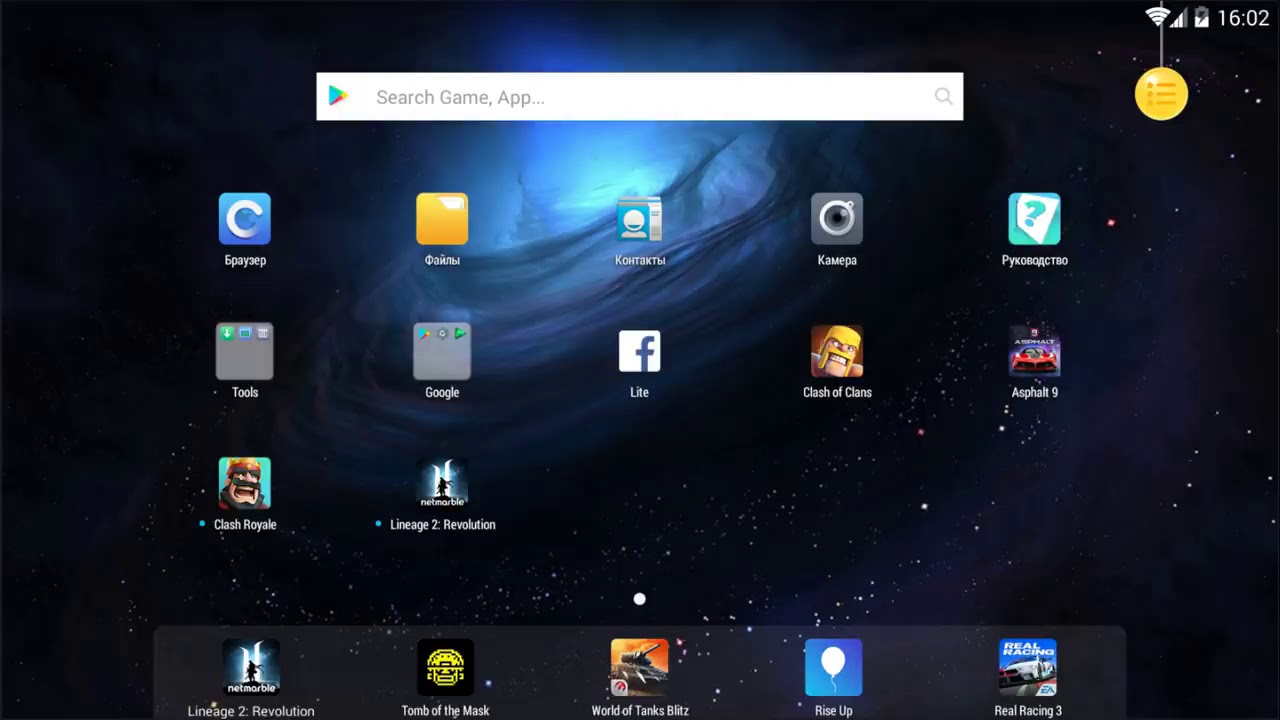
Task: Click the Google Play logo in search bar
Action: pos(338,96)
